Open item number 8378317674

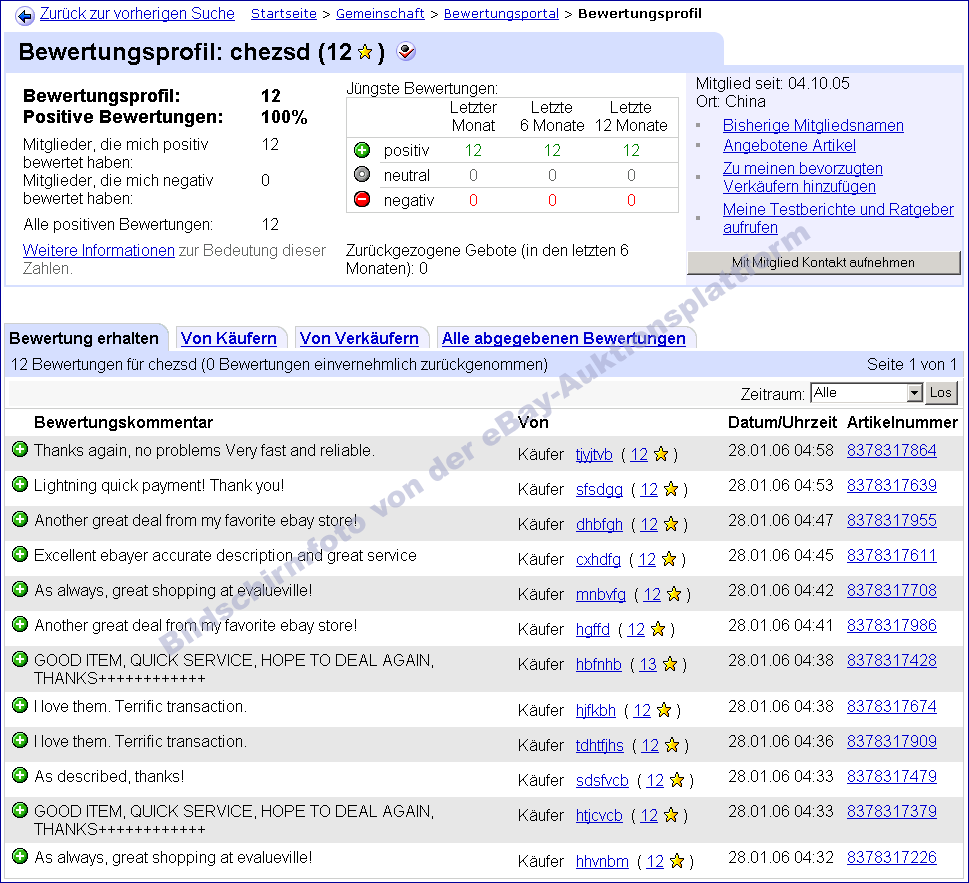tap(892, 706)
